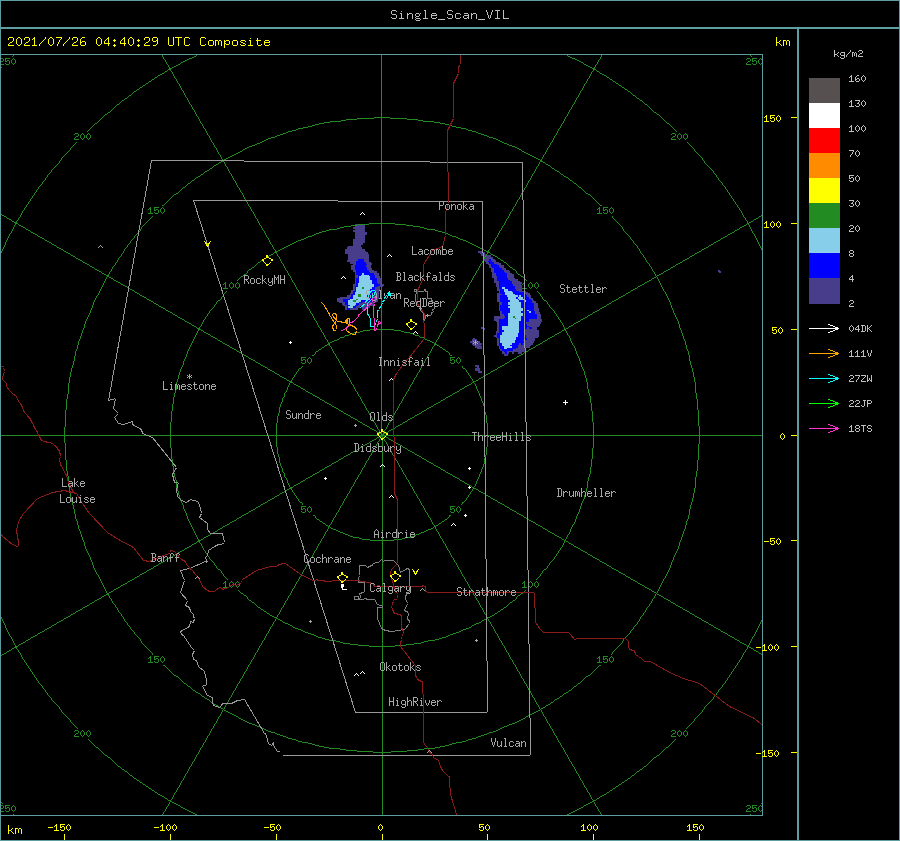Click the magenta 18TS track arrow

pos(824,428)
